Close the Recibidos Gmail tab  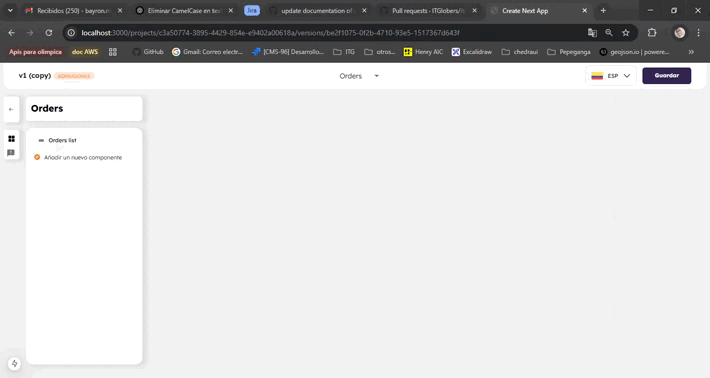click(x=120, y=10)
